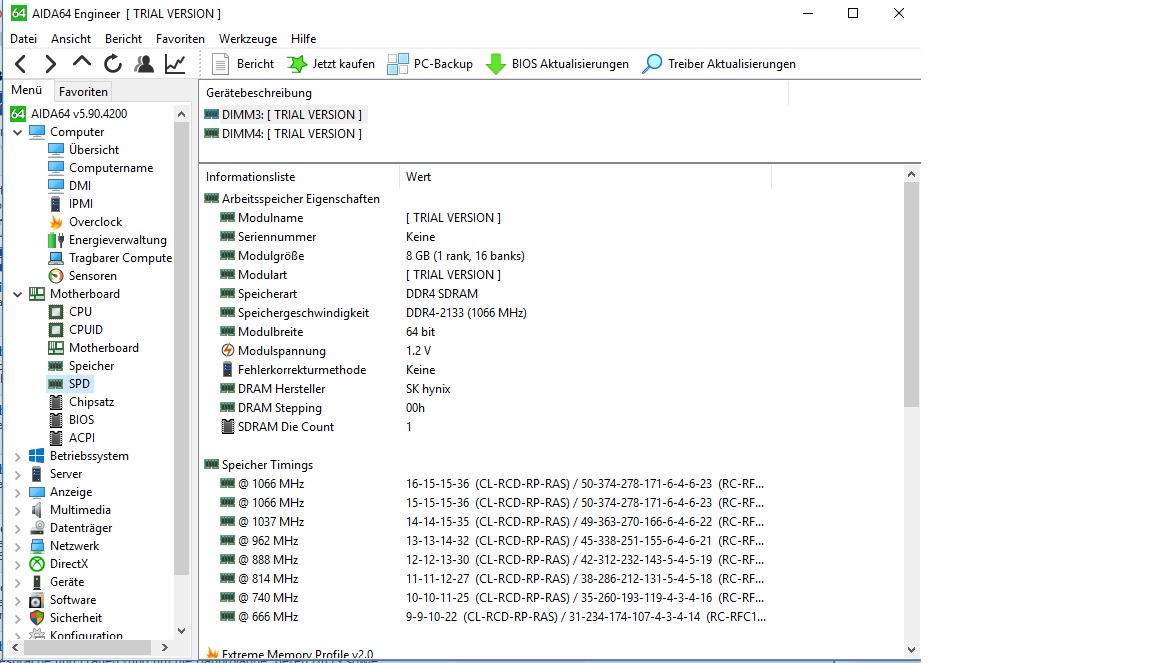This screenshot has width=1152, height=663.
Task: Select the CPUID tree item
Action: click(x=76, y=330)
